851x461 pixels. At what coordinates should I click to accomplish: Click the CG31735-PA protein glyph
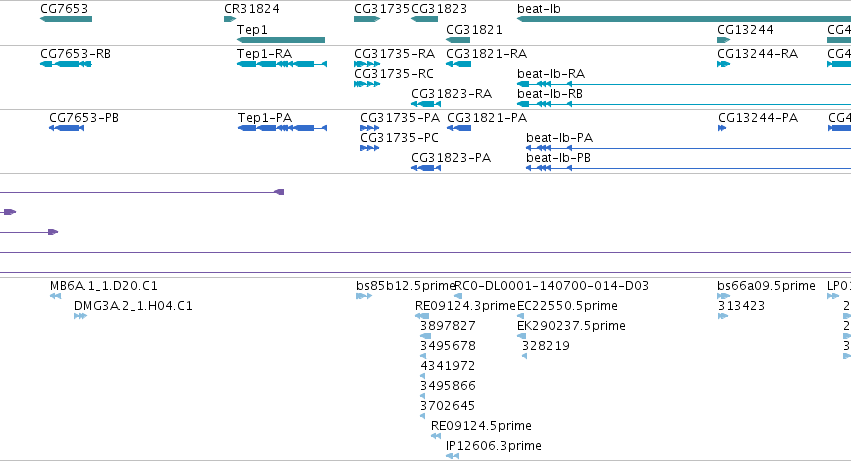(370, 128)
